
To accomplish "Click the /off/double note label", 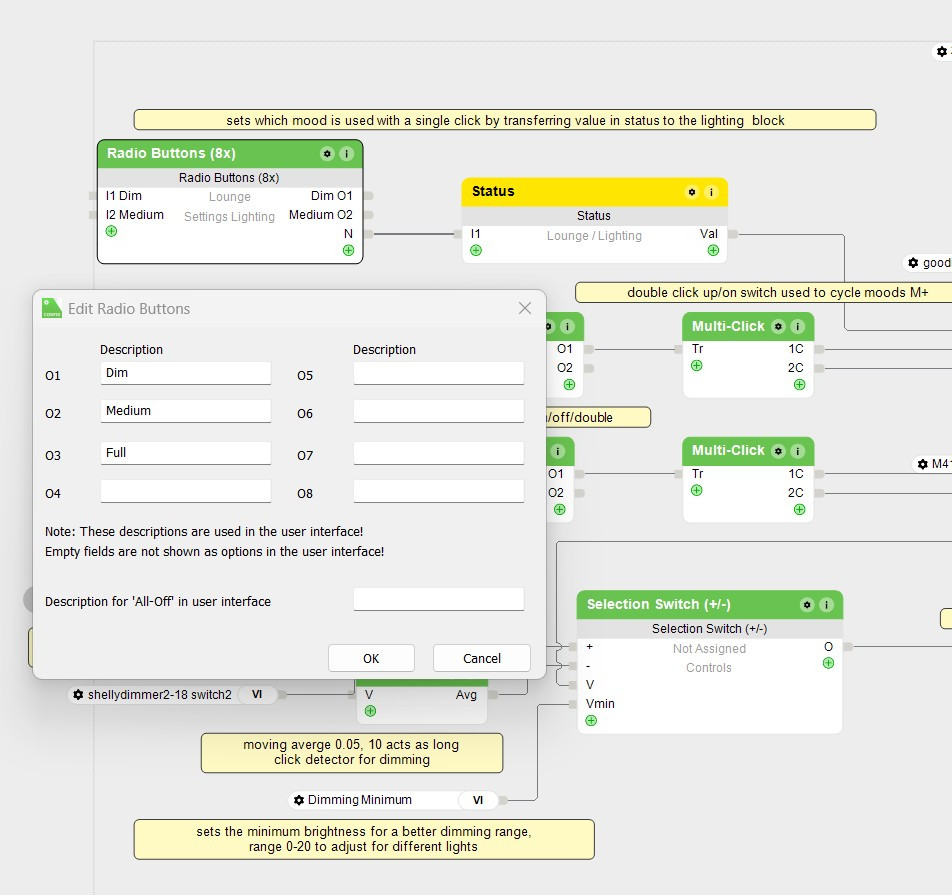I will coord(599,418).
